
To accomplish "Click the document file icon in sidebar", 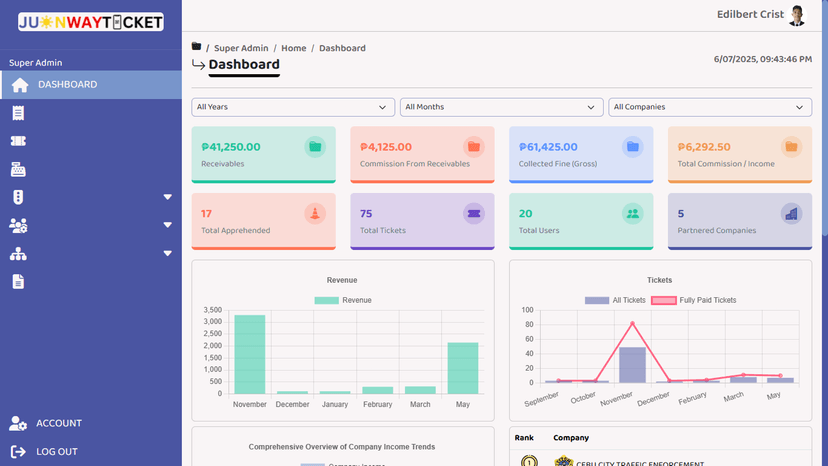I will coord(18,282).
